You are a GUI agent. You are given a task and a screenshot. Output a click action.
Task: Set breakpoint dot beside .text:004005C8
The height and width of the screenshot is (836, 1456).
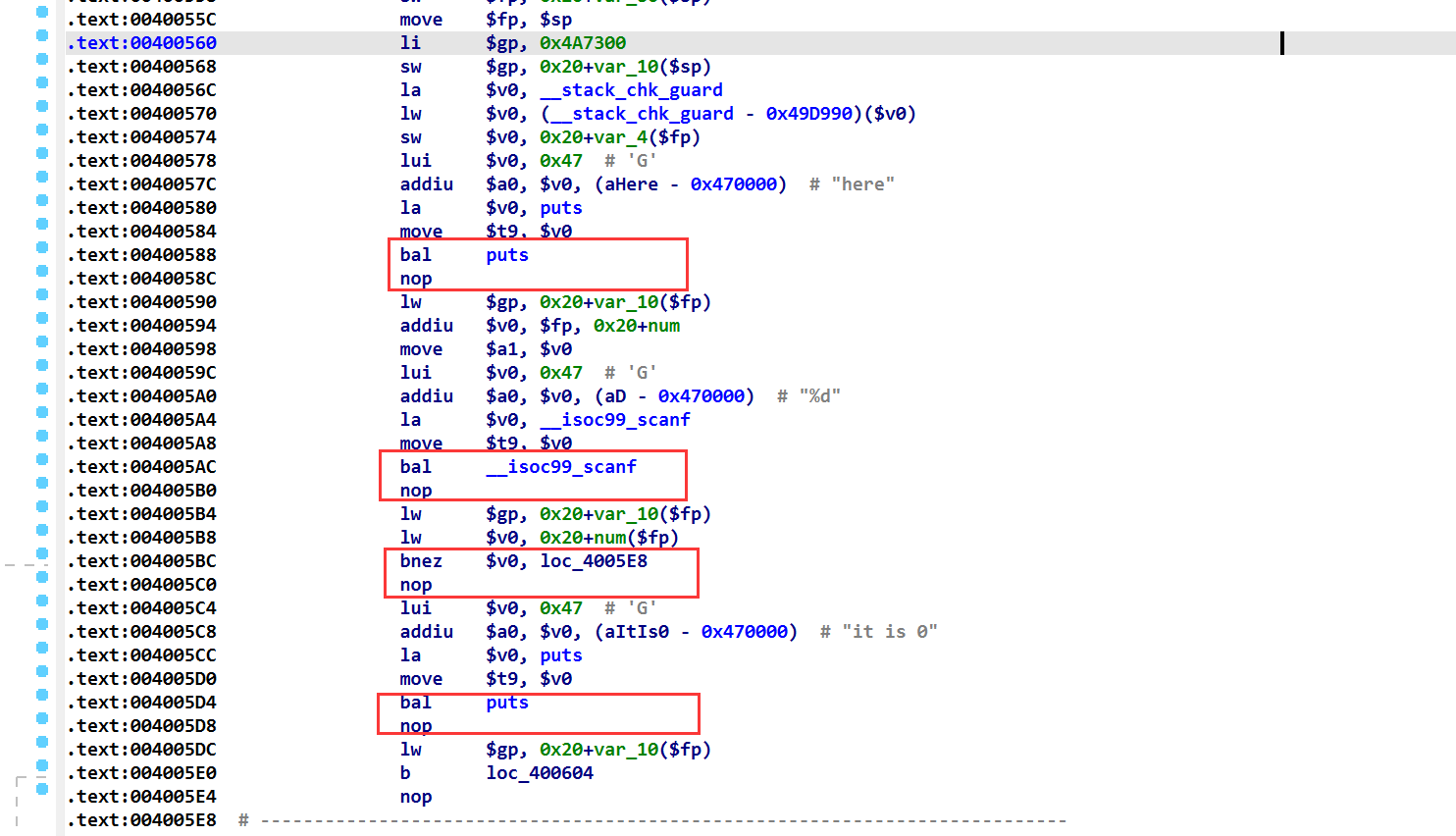42,624
